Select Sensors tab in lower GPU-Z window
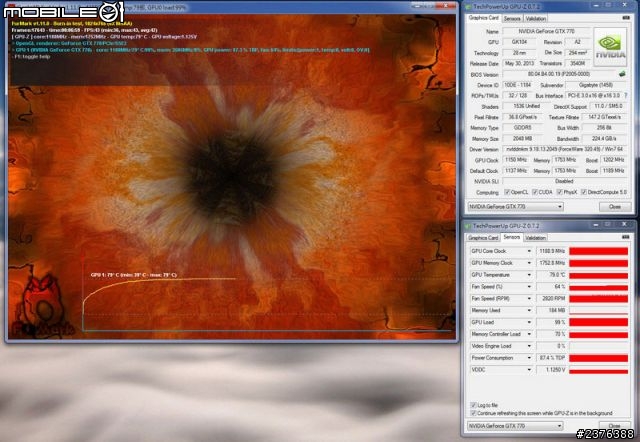 (511, 237)
